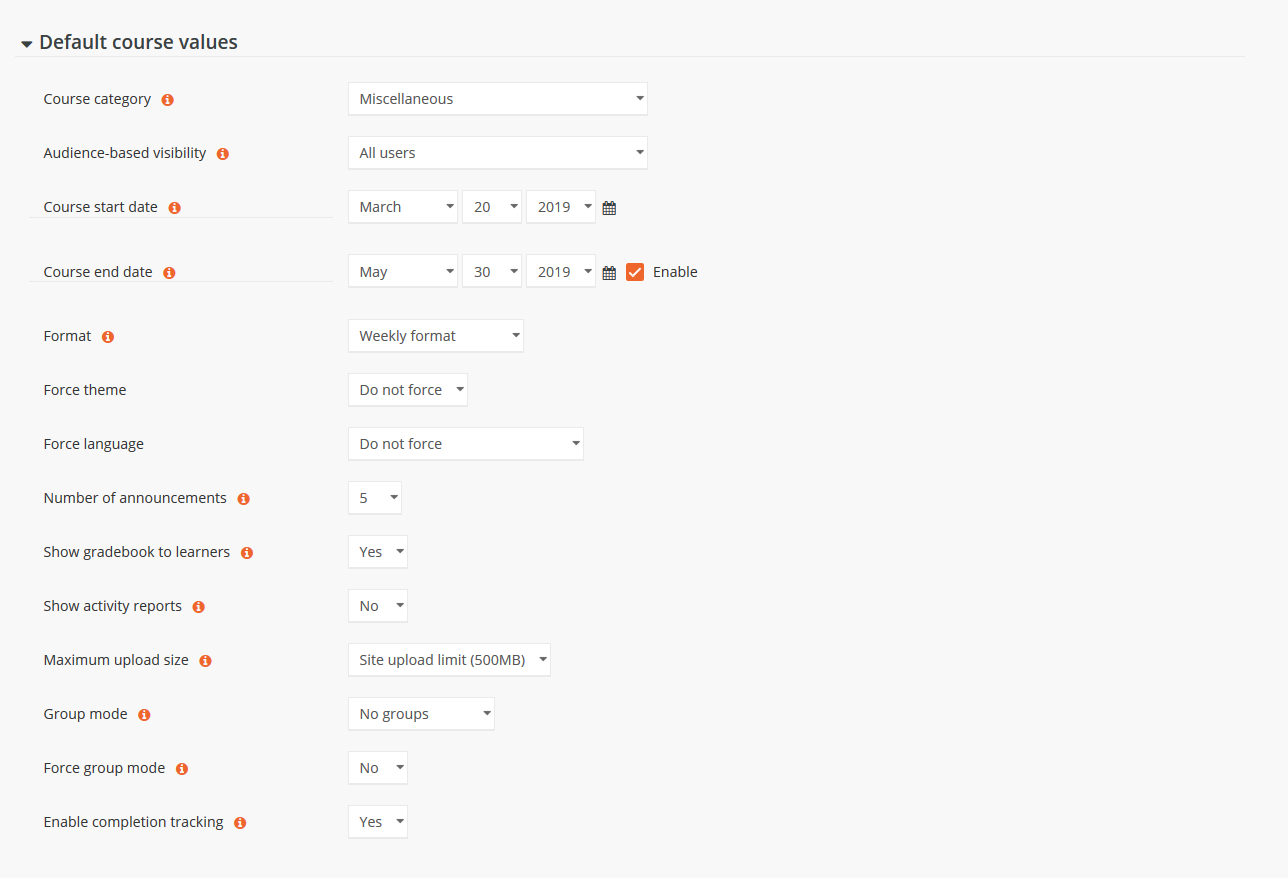Disable the course end date Enable checkbox
Image resolution: width=1288 pixels, height=878 pixels.
635,271
